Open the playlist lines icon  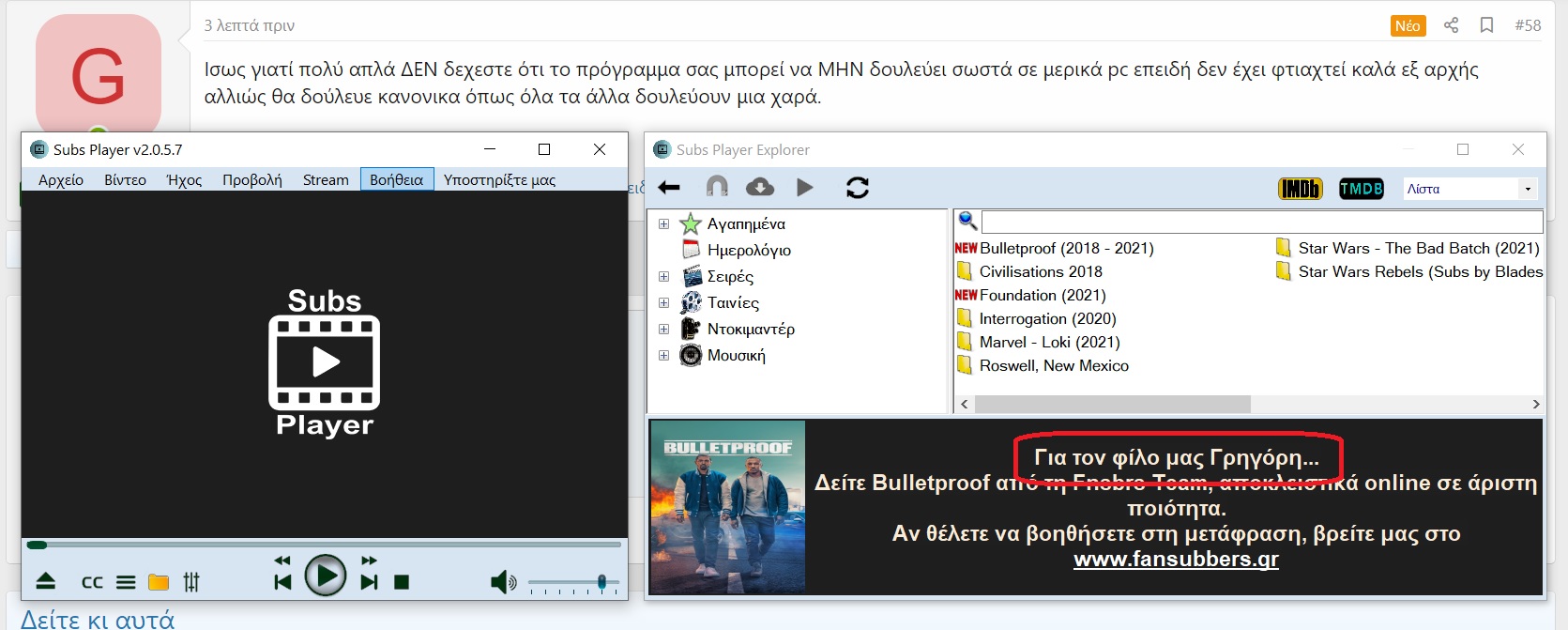click(x=126, y=582)
